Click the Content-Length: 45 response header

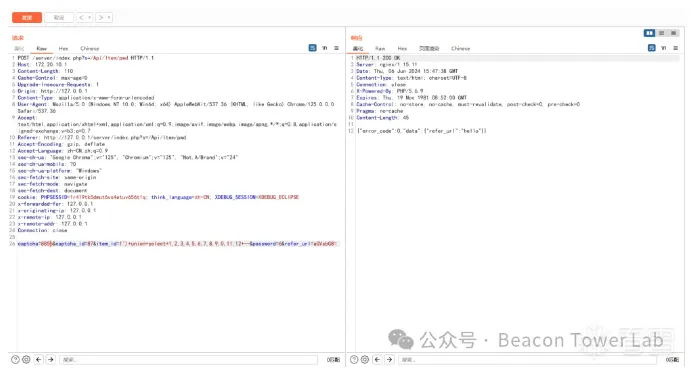tap(382, 118)
